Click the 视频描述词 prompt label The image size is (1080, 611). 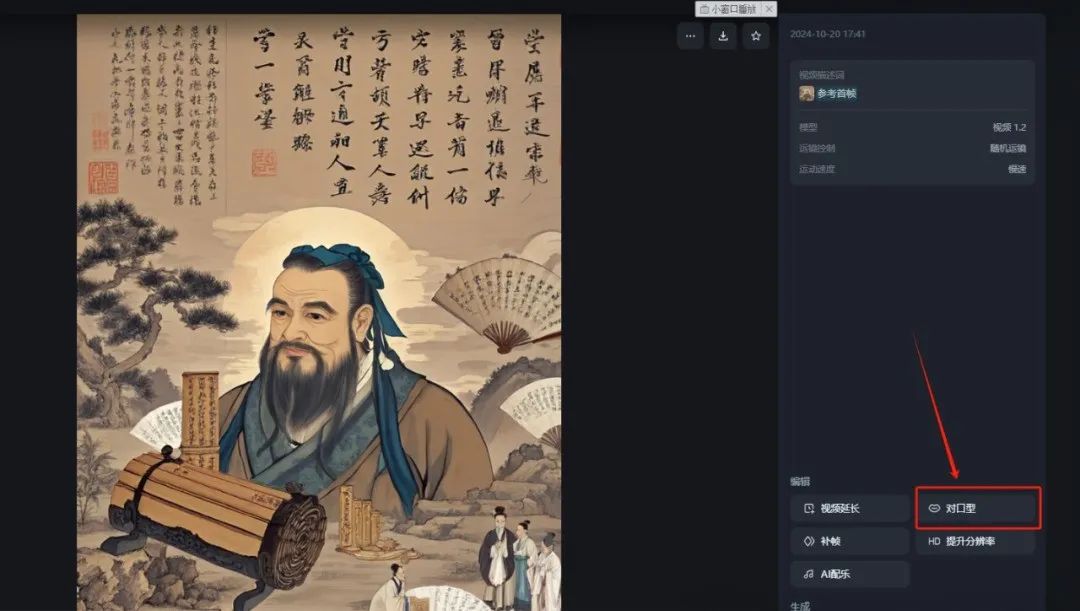click(822, 74)
